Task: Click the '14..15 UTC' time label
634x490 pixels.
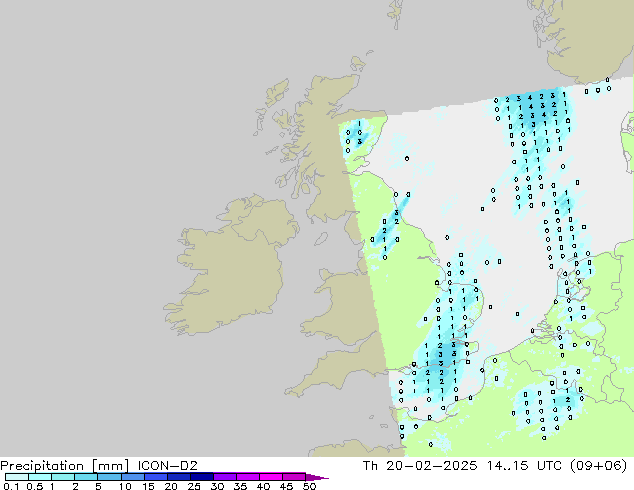Action: point(524,466)
